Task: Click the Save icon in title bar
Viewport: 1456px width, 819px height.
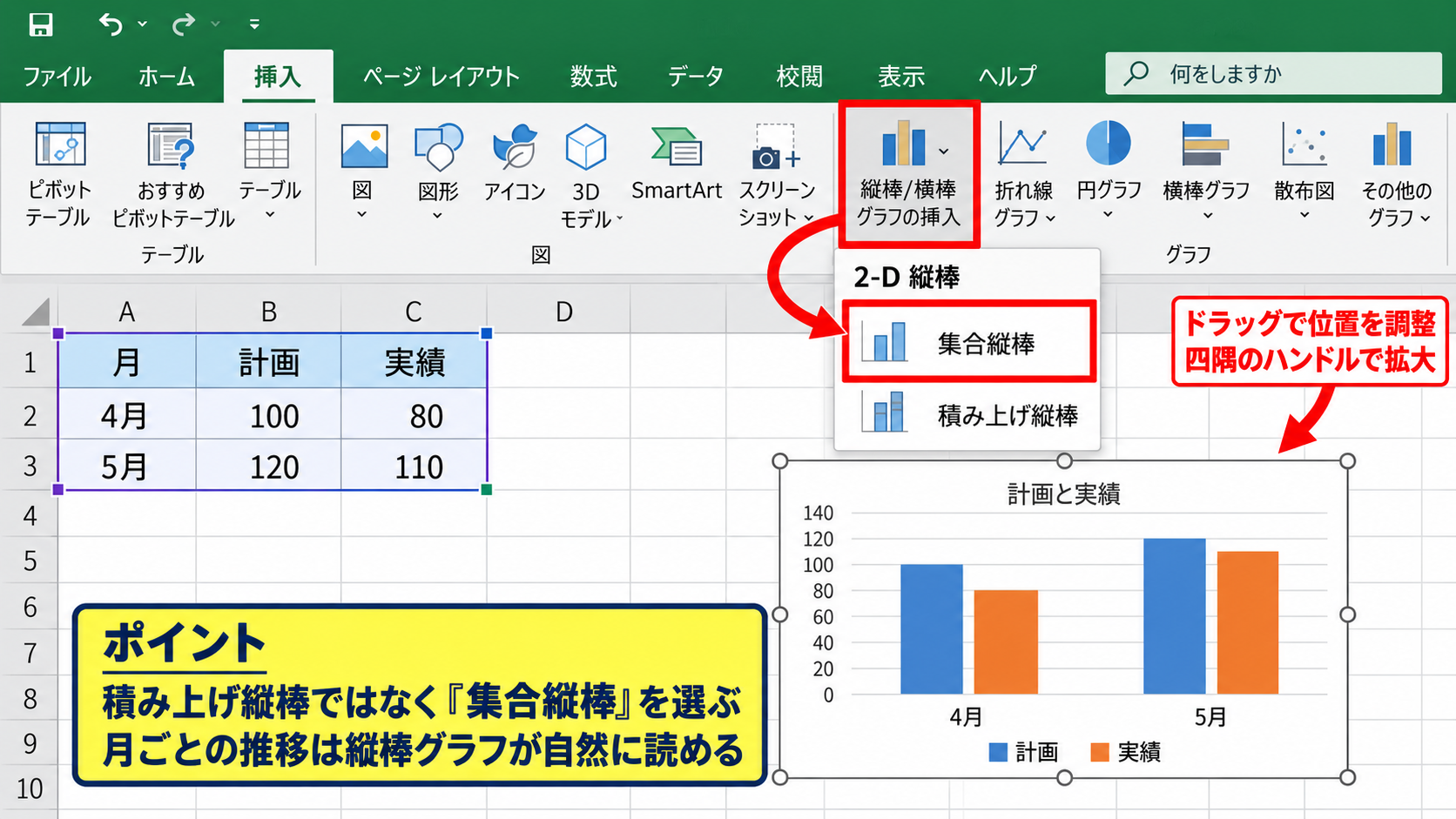Action: coord(40,24)
